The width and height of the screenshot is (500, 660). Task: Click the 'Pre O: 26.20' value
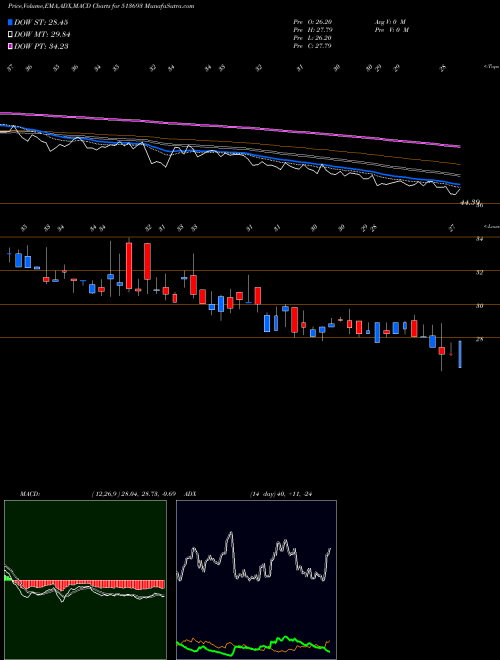(x=313, y=21)
